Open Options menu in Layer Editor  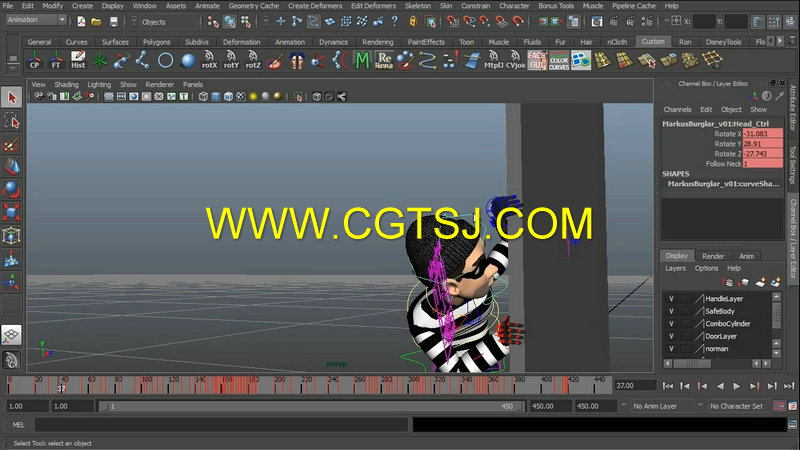706,268
